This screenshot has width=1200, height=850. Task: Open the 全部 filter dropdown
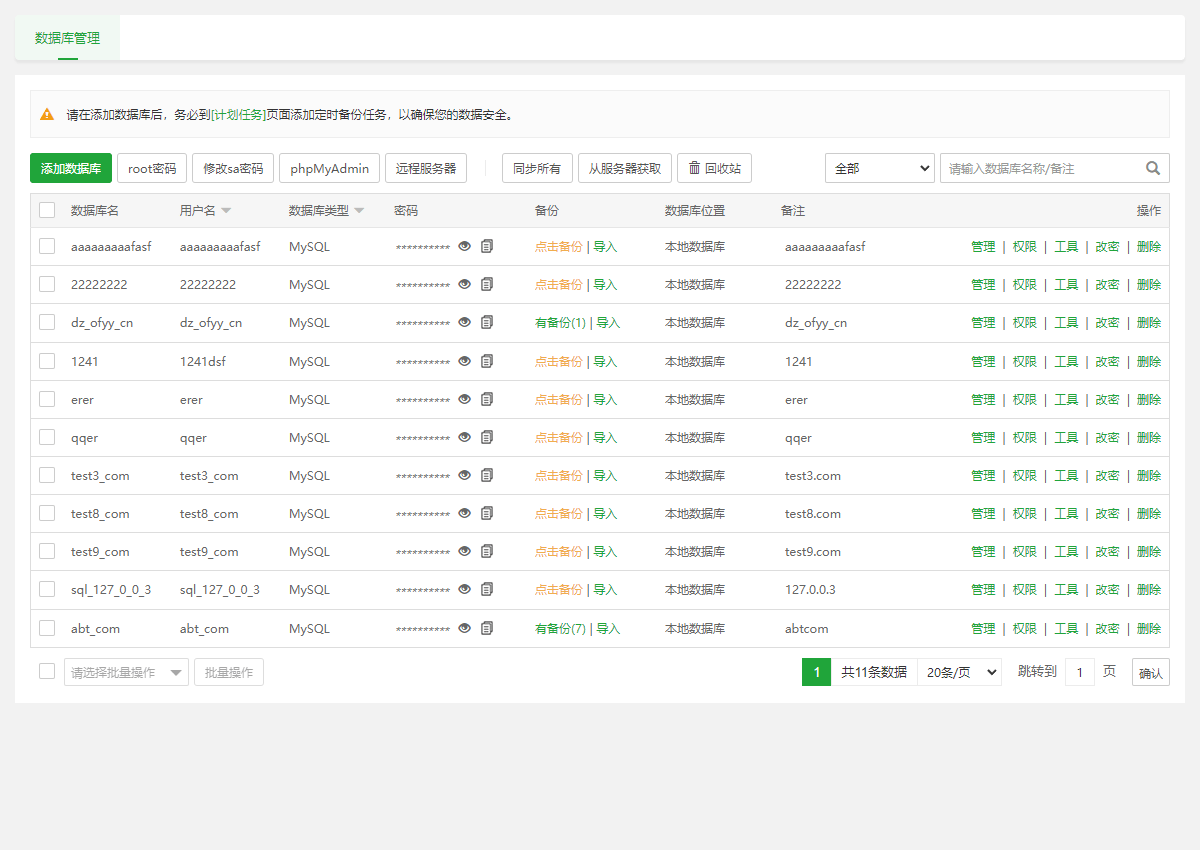(879, 168)
